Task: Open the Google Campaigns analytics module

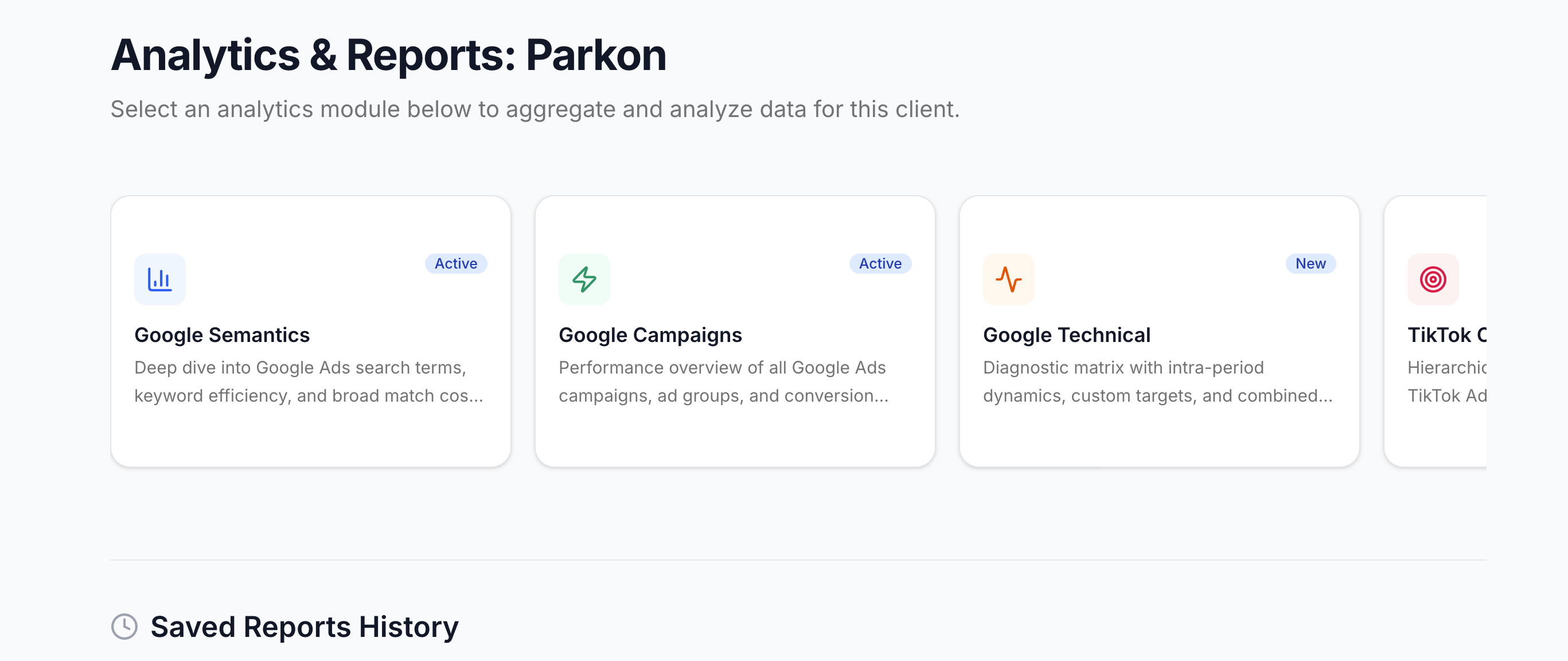Action: tap(735, 331)
